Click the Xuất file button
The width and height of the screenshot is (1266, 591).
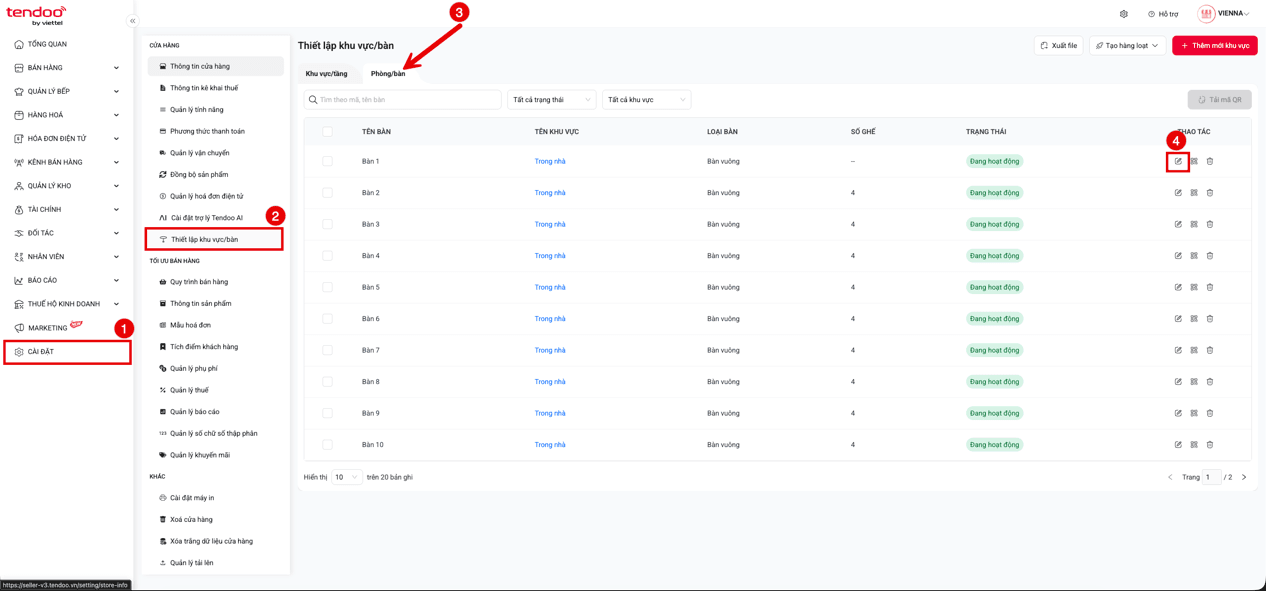click(x=1058, y=46)
